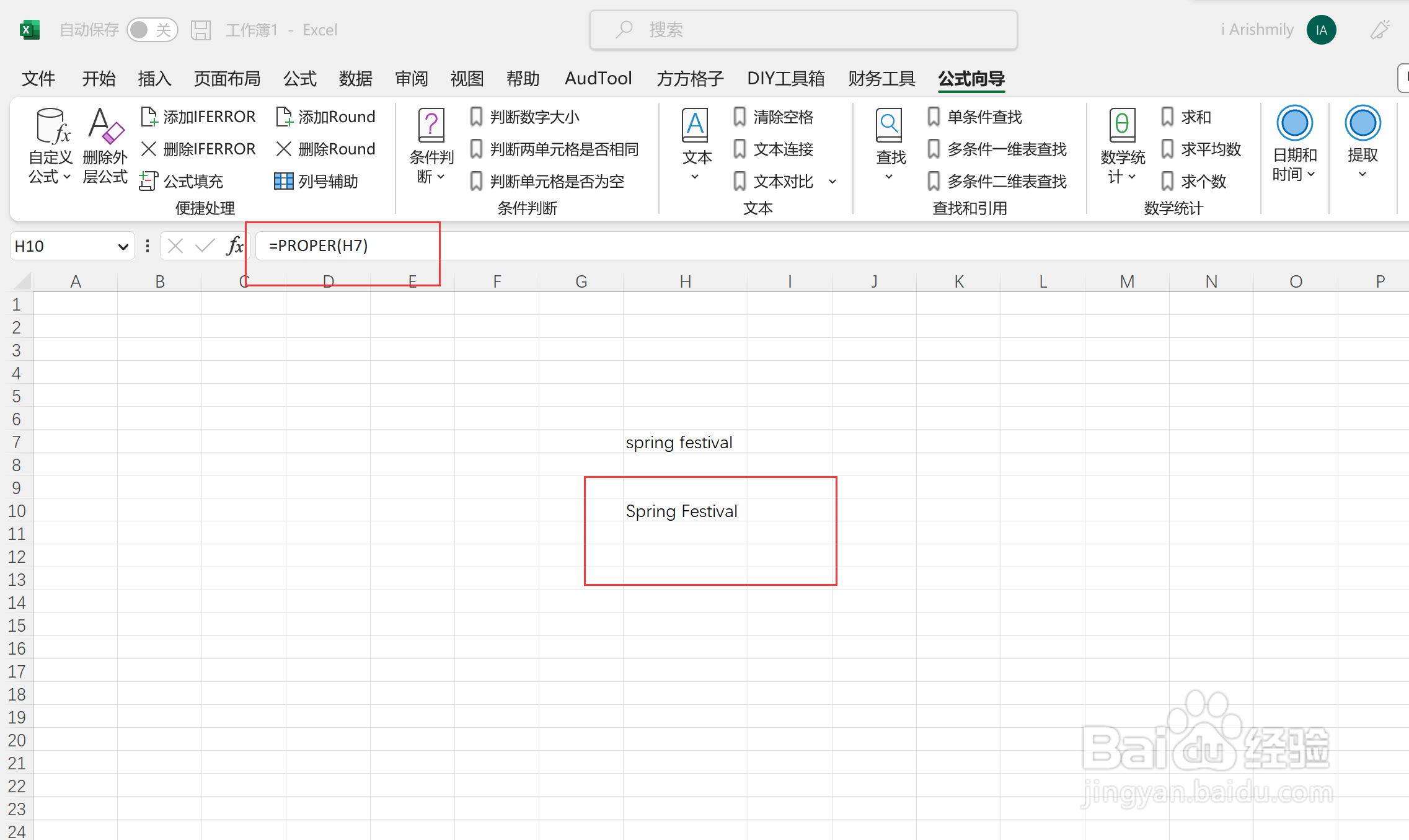
Task: Switch to the 财务工具 tab
Action: (881, 79)
